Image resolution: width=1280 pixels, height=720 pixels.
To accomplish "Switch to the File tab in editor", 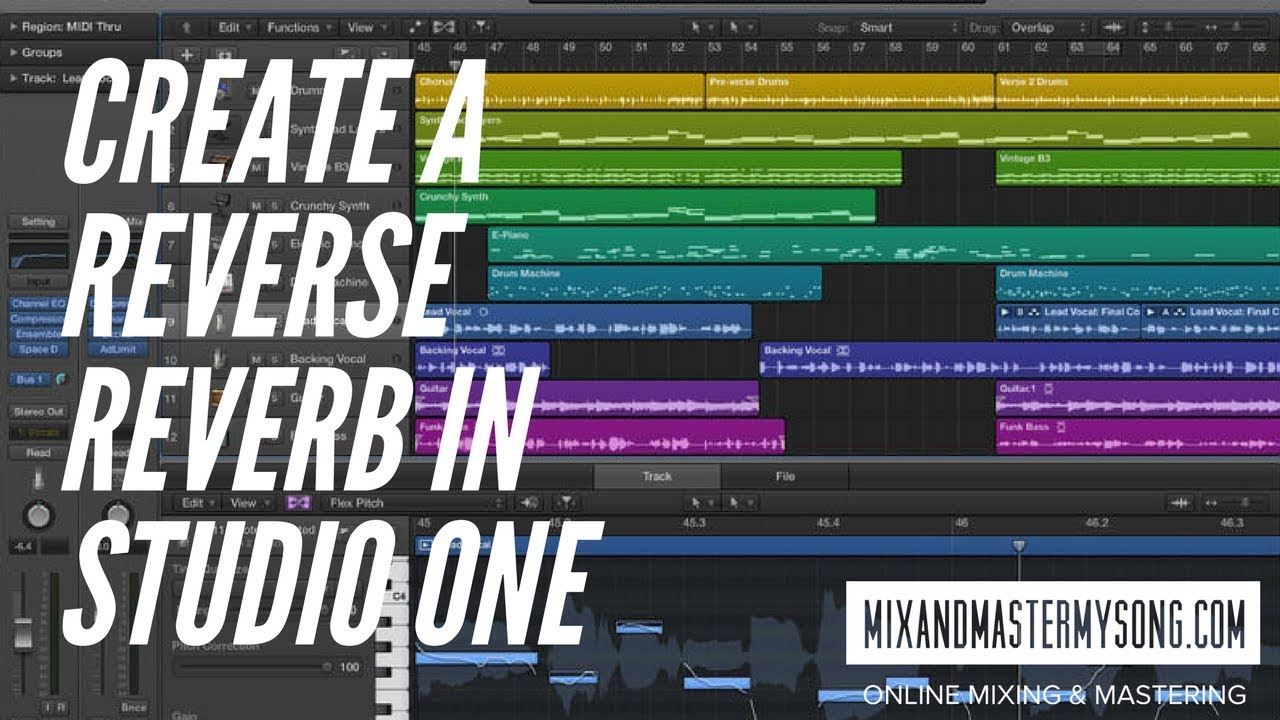I will 785,476.
